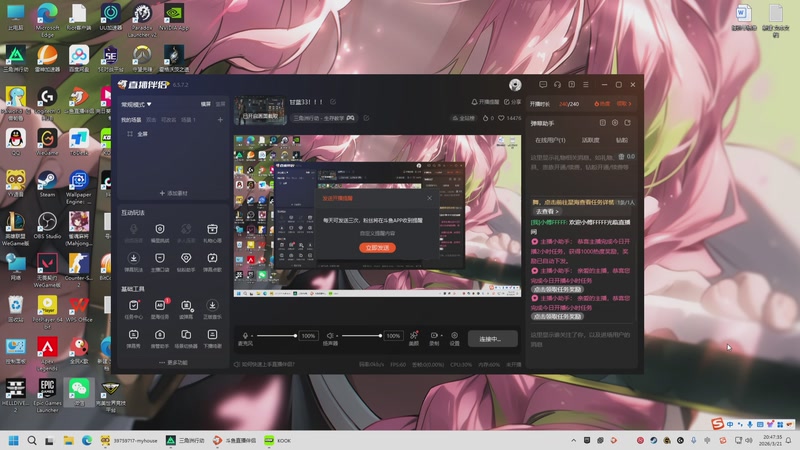Toggle the 竖屏 portrait orientation option
The image size is (800, 450).
tap(220, 104)
